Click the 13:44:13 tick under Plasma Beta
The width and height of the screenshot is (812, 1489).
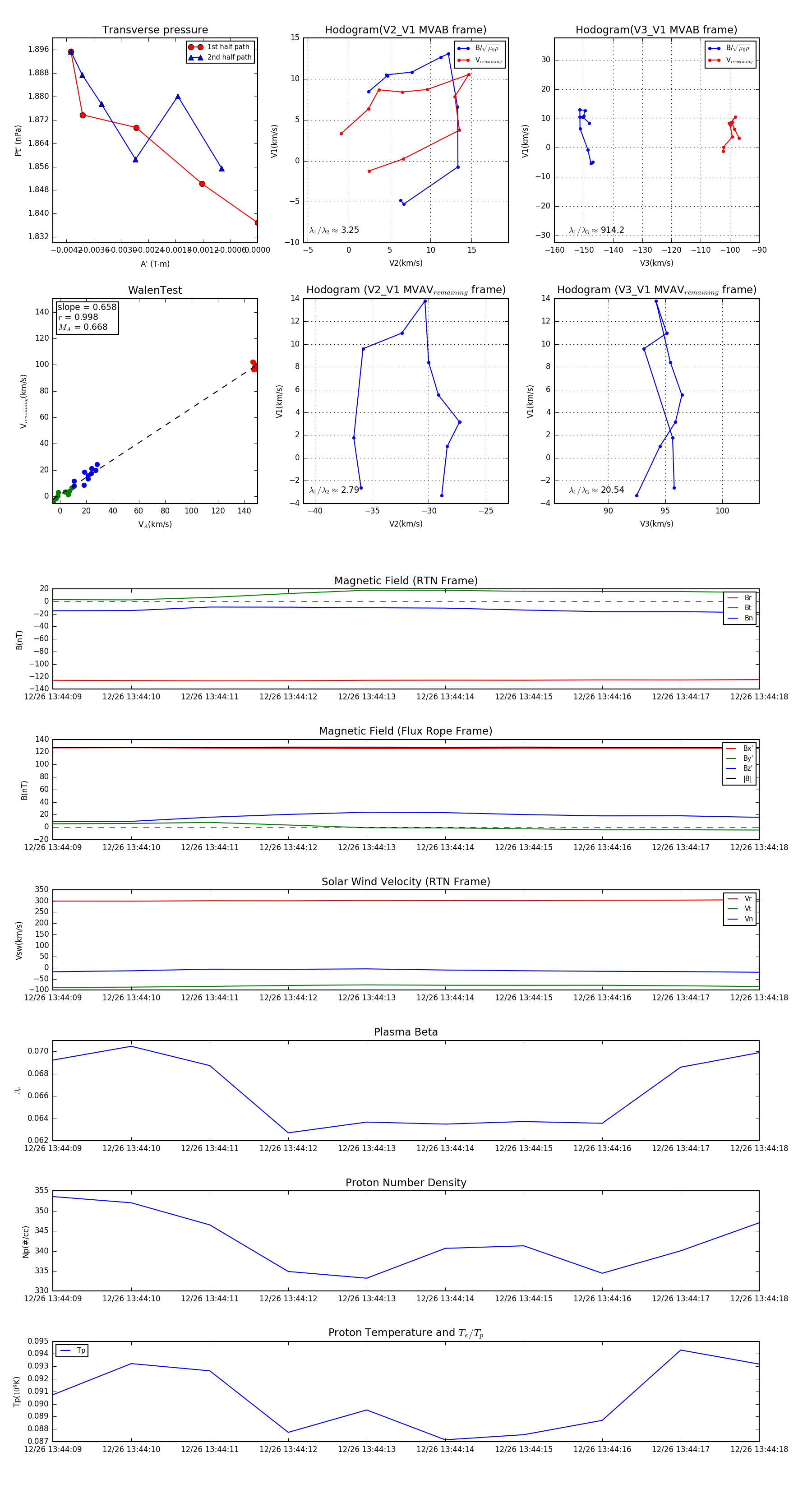tap(366, 1148)
